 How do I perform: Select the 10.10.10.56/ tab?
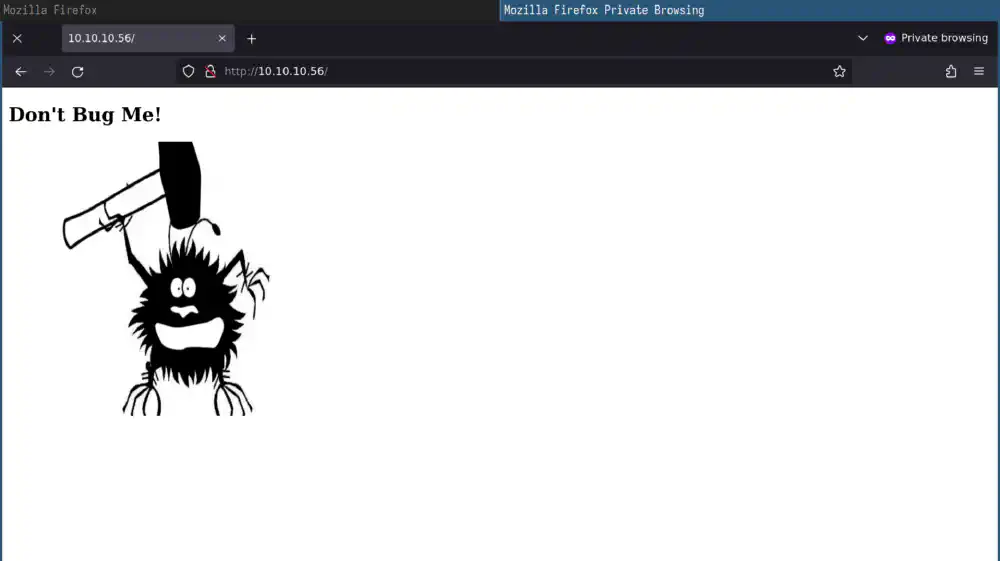click(x=148, y=38)
